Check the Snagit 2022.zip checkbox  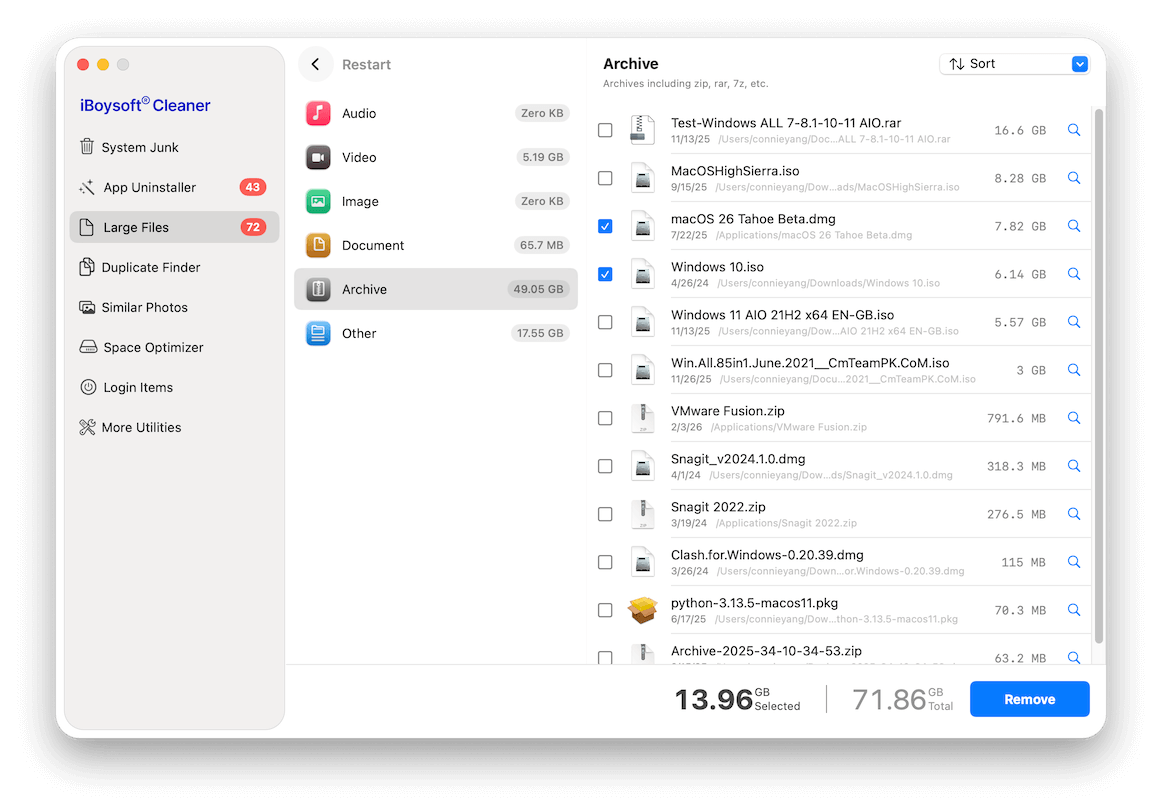(605, 514)
